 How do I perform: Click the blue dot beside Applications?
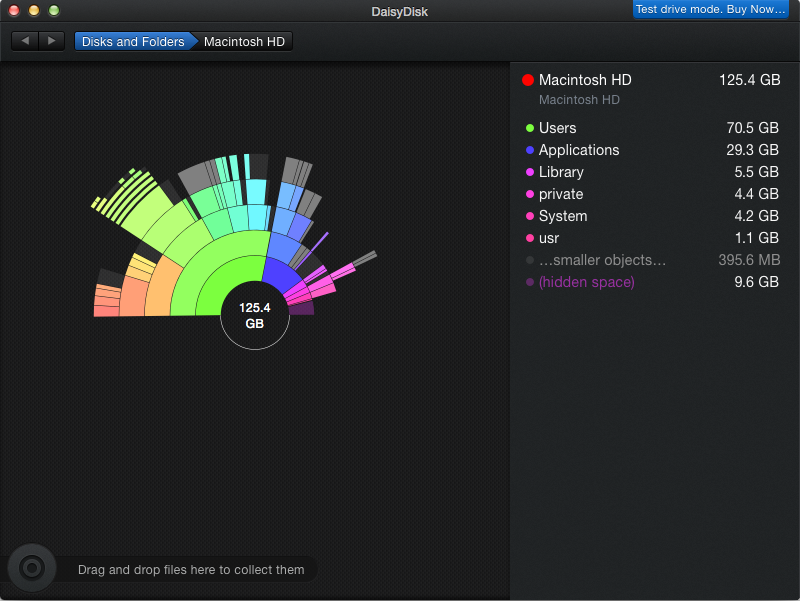coord(530,150)
